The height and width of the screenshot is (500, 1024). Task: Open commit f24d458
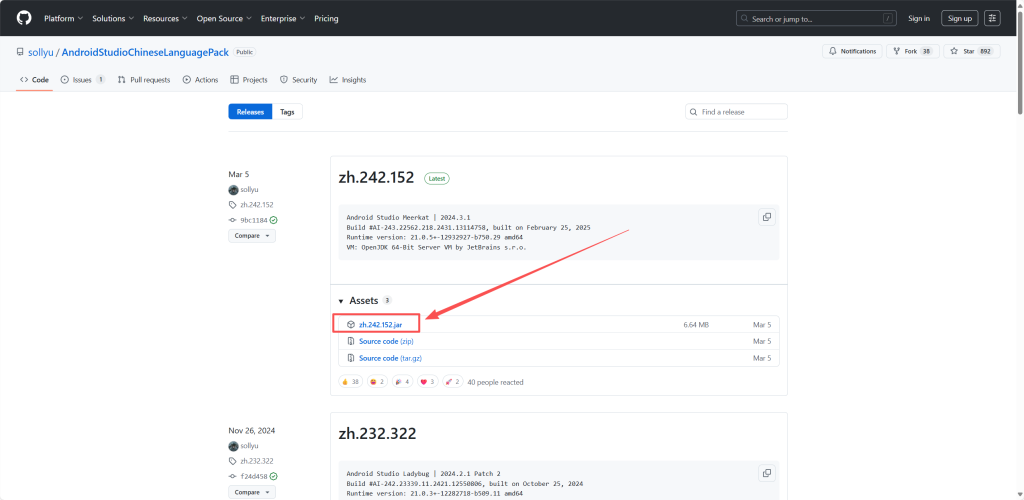point(254,477)
